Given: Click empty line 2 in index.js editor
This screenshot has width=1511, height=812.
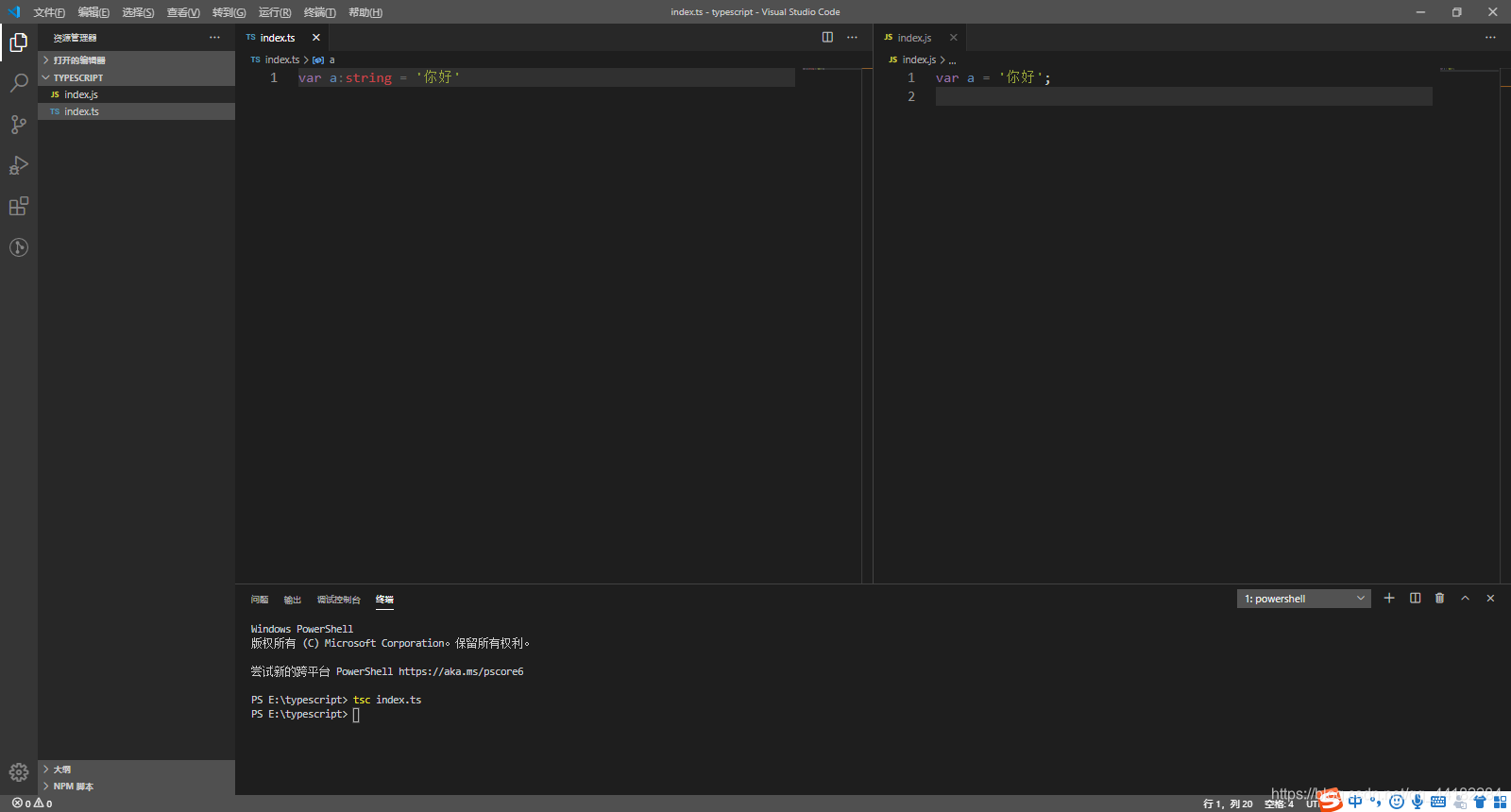Looking at the screenshot, I should click(x=1183, y=96).
